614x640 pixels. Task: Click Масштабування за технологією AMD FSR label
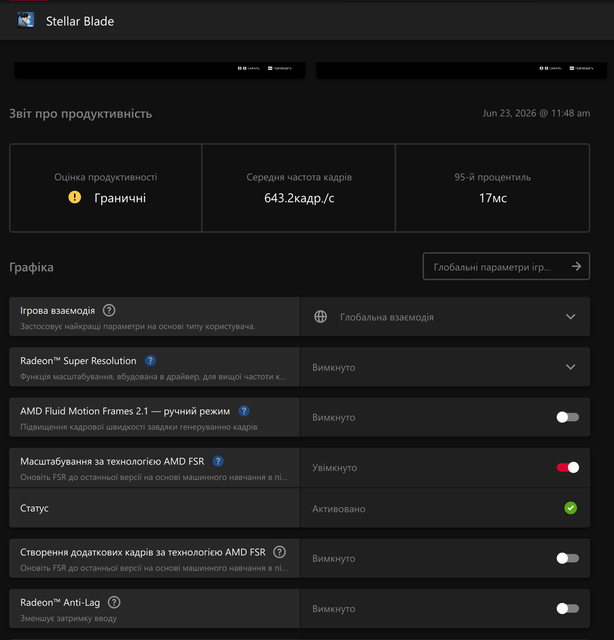[x=112, y=461]
